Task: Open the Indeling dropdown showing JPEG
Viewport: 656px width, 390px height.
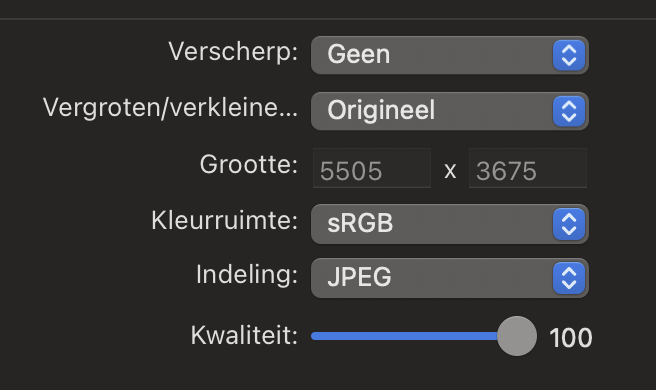Action: point(450,278)
